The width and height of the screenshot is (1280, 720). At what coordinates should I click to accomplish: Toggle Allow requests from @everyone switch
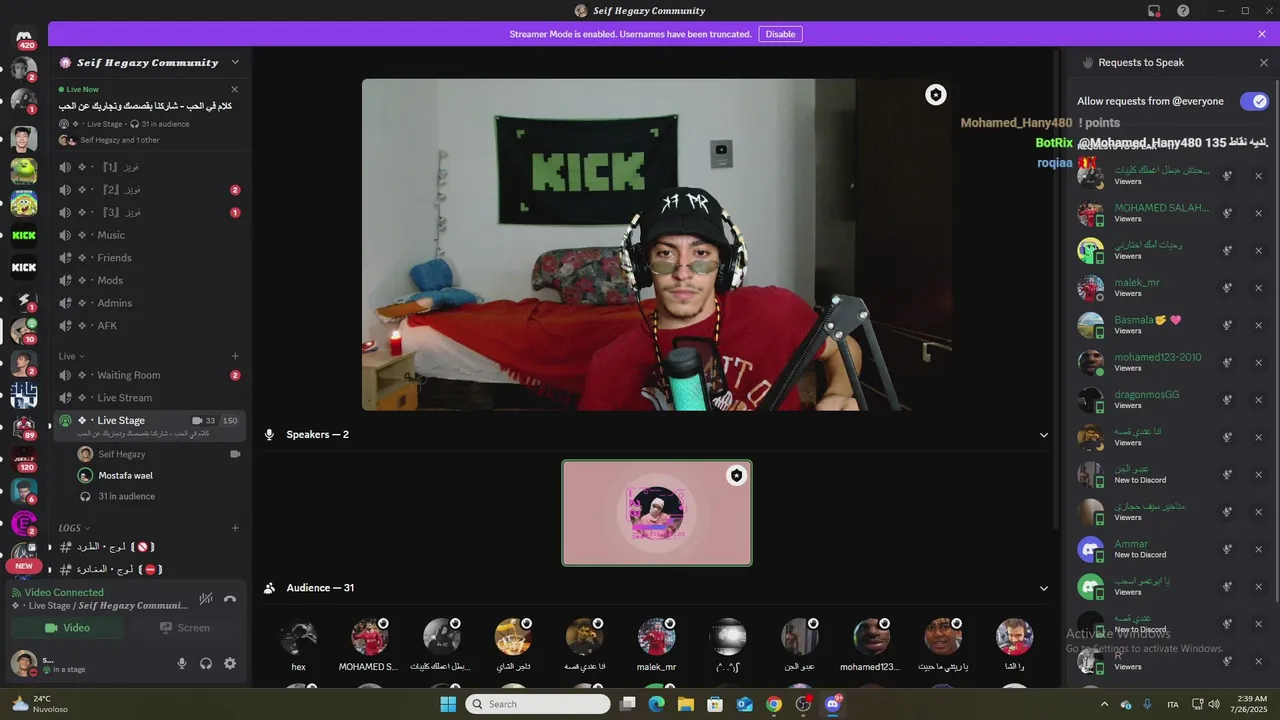(1254, 101)
